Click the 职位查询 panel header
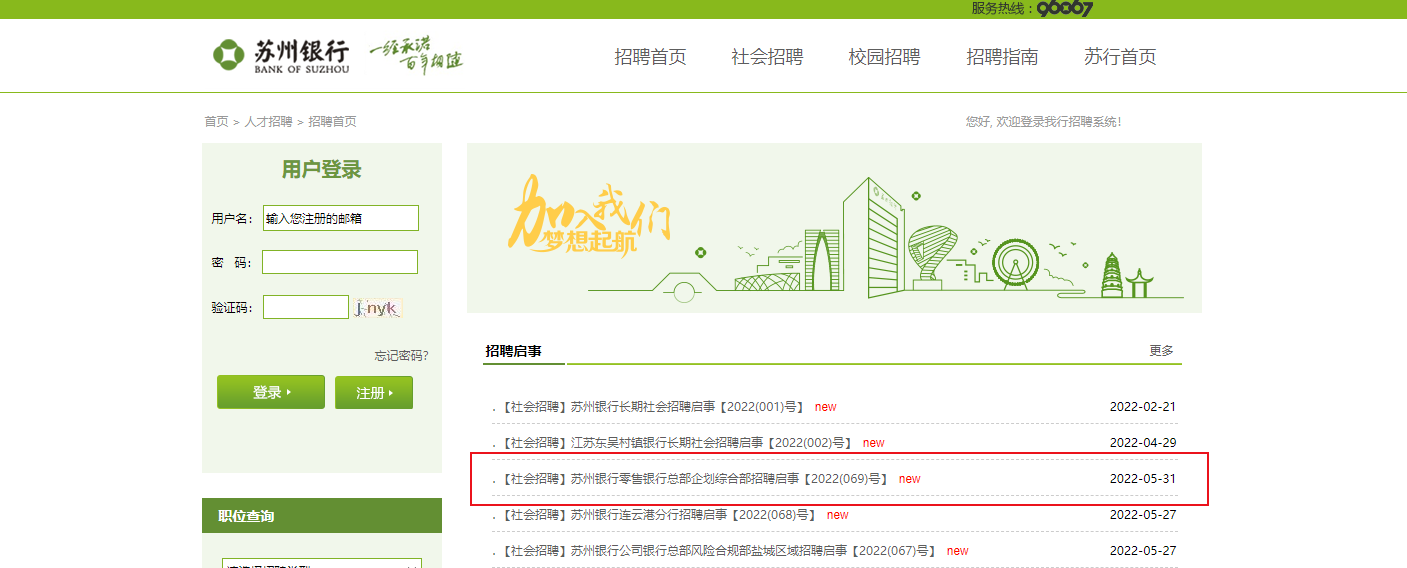 [322, 516]
